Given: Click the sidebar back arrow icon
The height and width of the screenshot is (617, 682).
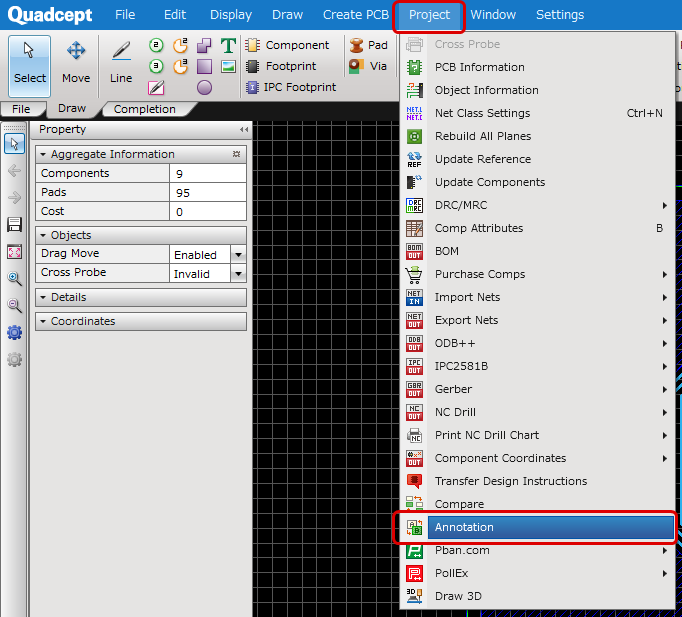Looking at the screenshot, I should (x=14, y=170).
